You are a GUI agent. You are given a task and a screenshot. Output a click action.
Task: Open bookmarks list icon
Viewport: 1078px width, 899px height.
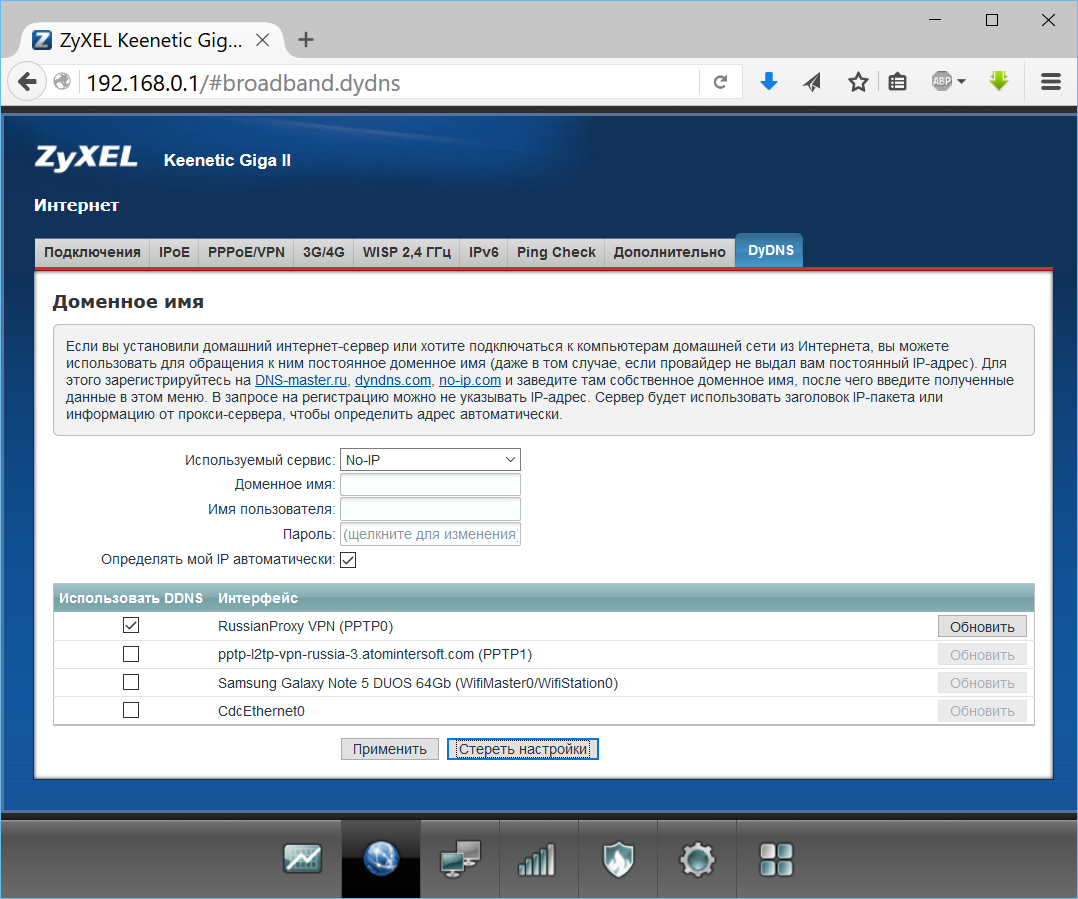point(897,82)
